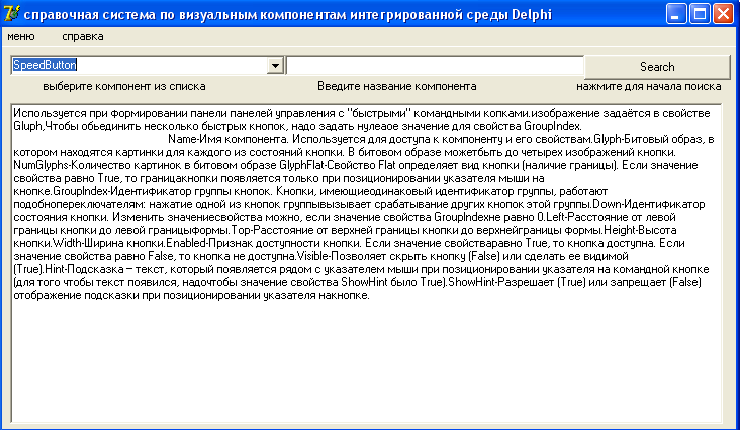The width and height of the screenshot is (743, 438).
Task: Click the label 'Введите название компонента'
Action: (x=397, y=86)
